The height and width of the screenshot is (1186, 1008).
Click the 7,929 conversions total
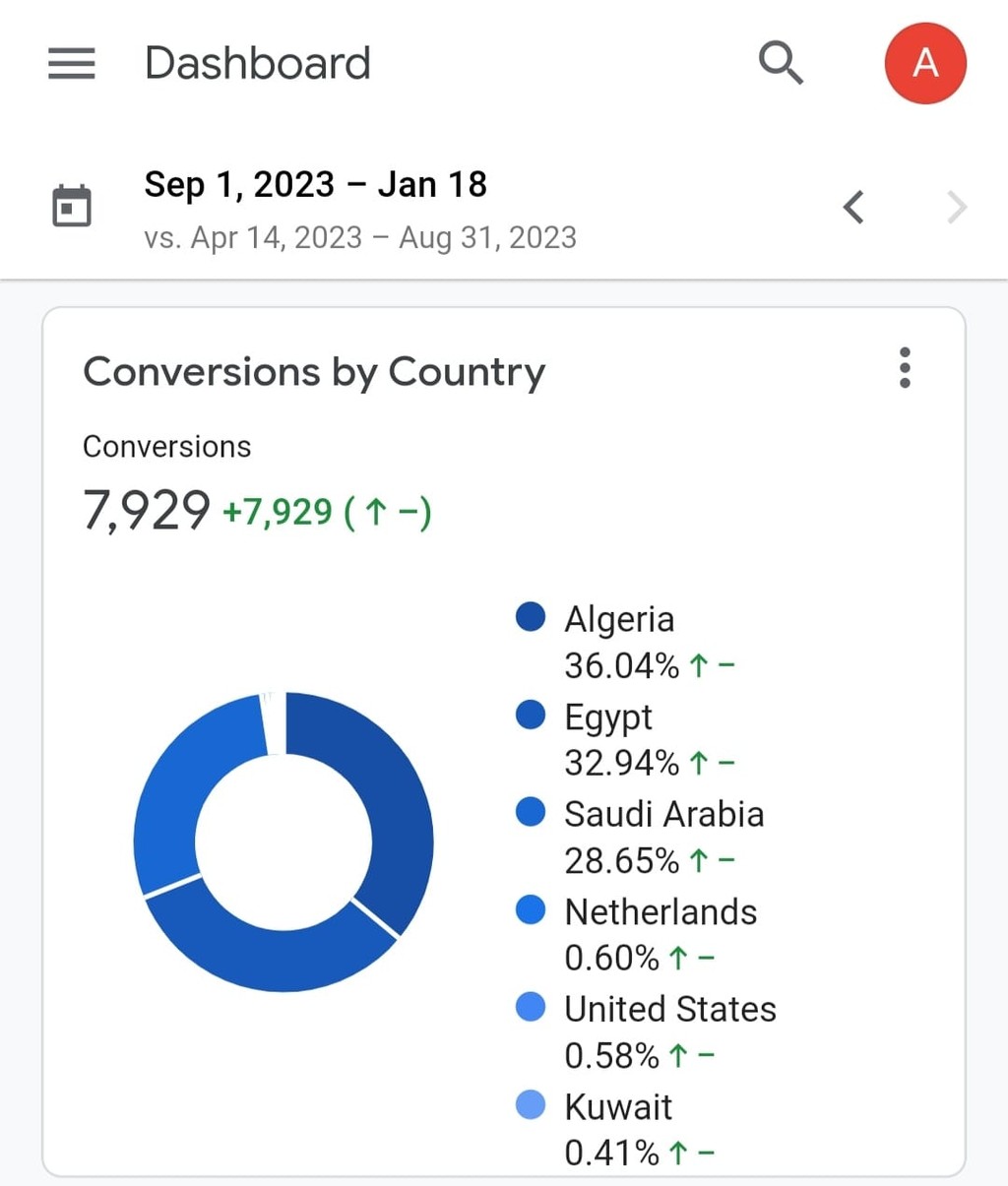click(x=147, y=510)
